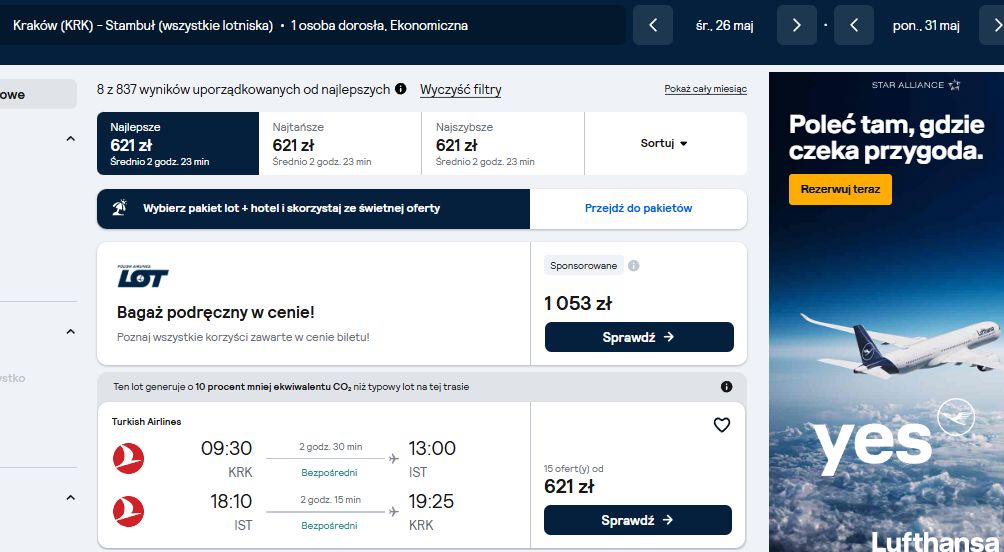This screenshot has height=552, width=1004.
Task: Select the Najszybsze tab
Action: coord(503,143)
